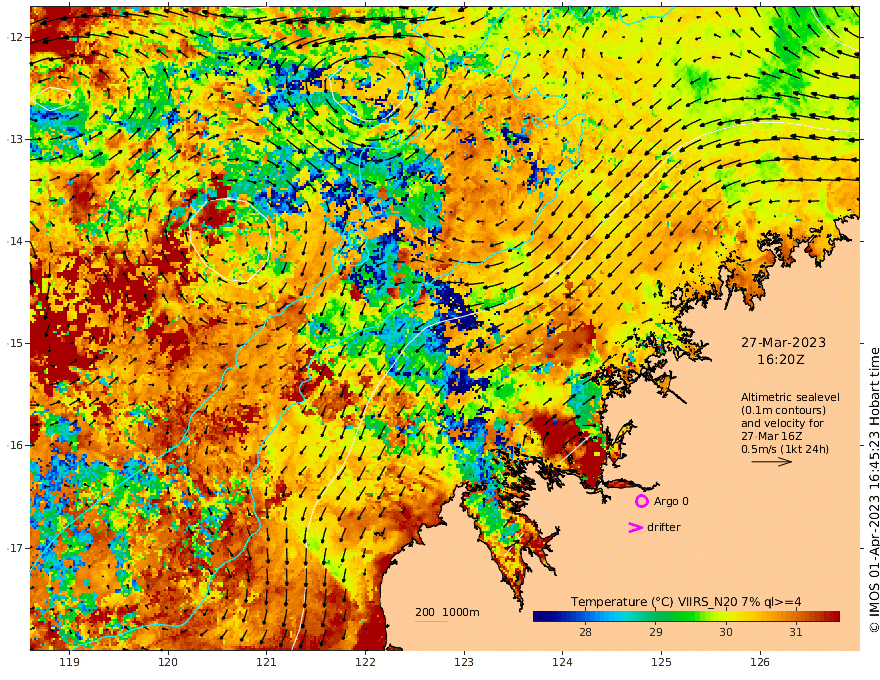
Task: Click latitude axis label -16
Action: 15,445
